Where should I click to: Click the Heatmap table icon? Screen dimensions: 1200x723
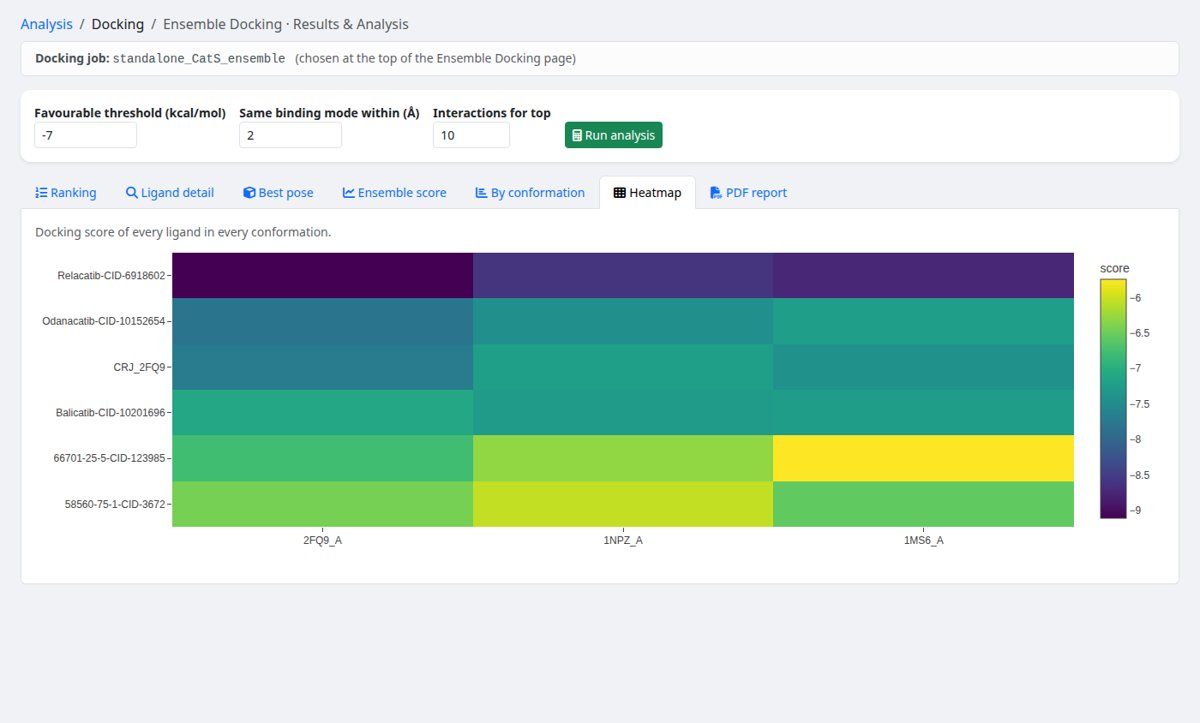coord(620,193)
